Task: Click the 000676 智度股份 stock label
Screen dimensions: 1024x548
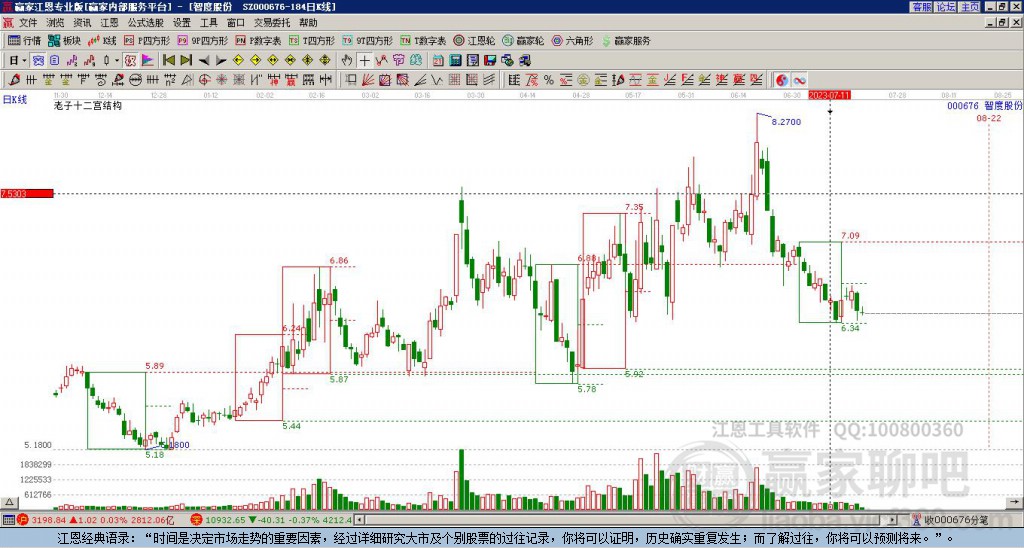Action: tap(985, 105)
